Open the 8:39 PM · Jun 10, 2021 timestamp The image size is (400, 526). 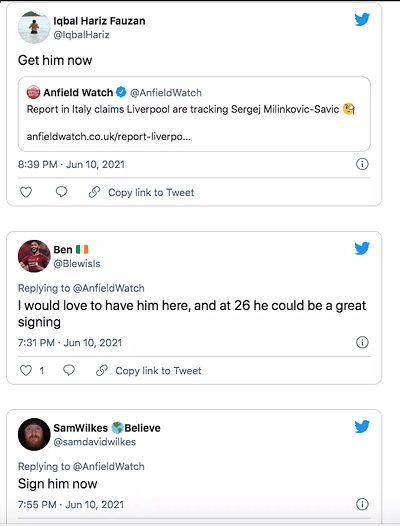pyautogui.click(x=71, y=164)
